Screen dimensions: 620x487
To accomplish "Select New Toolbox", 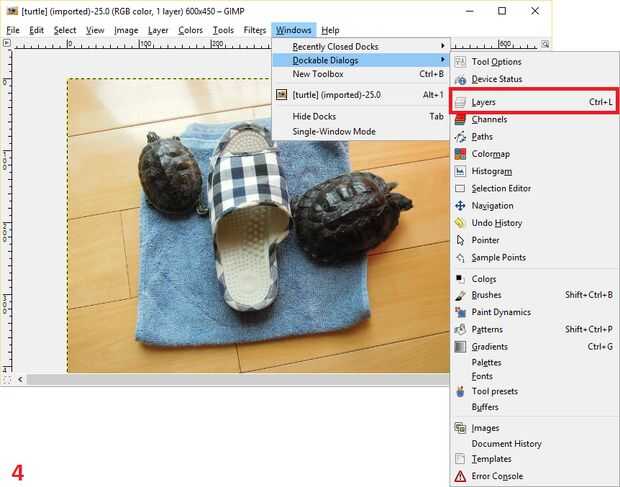I will tap(361, 74).
